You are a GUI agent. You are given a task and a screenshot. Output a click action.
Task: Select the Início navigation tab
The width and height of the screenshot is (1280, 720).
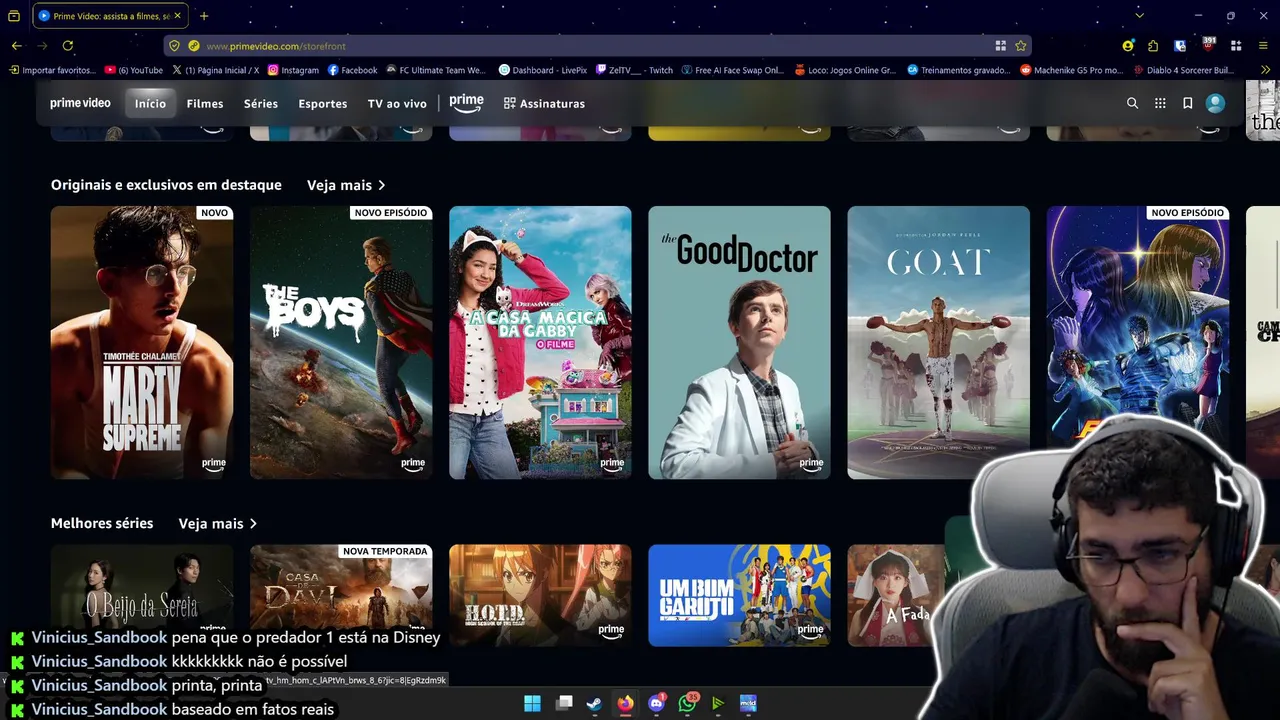(x=150, y=103)
